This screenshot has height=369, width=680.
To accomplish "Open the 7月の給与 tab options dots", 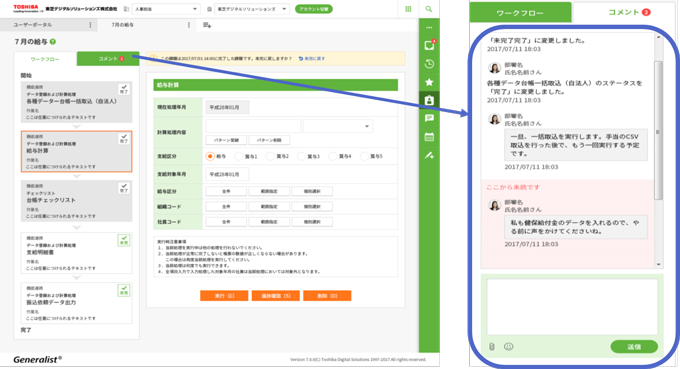I will pyautogui.click(x=189, y=25).
